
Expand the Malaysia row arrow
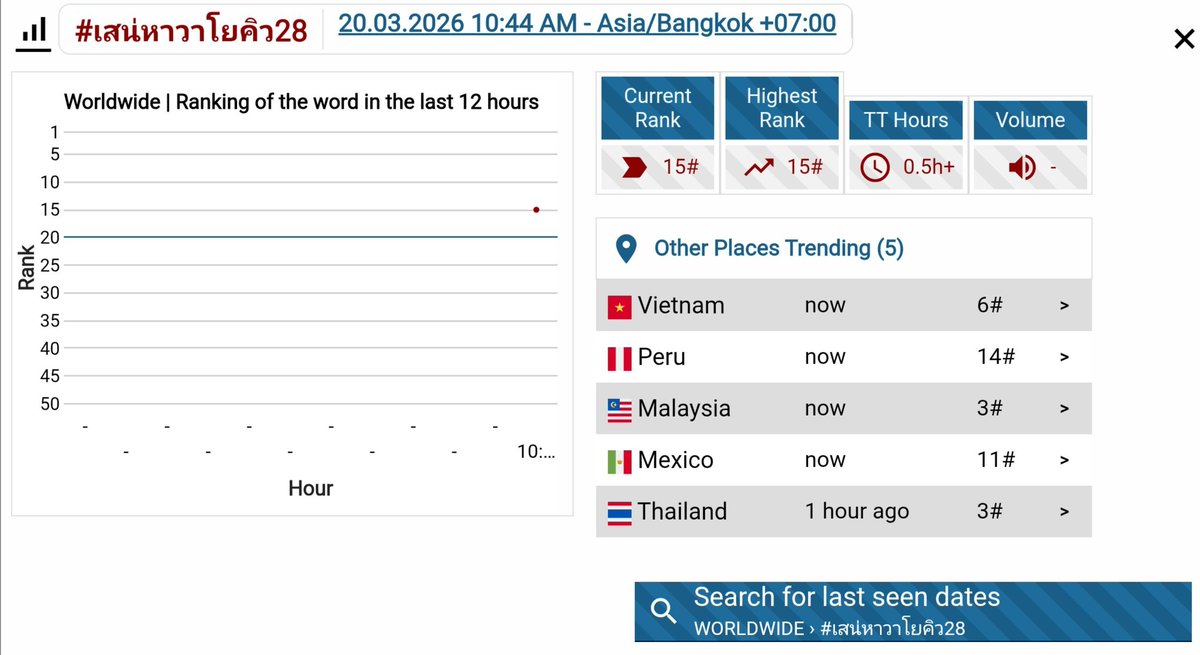[1064, 409]
